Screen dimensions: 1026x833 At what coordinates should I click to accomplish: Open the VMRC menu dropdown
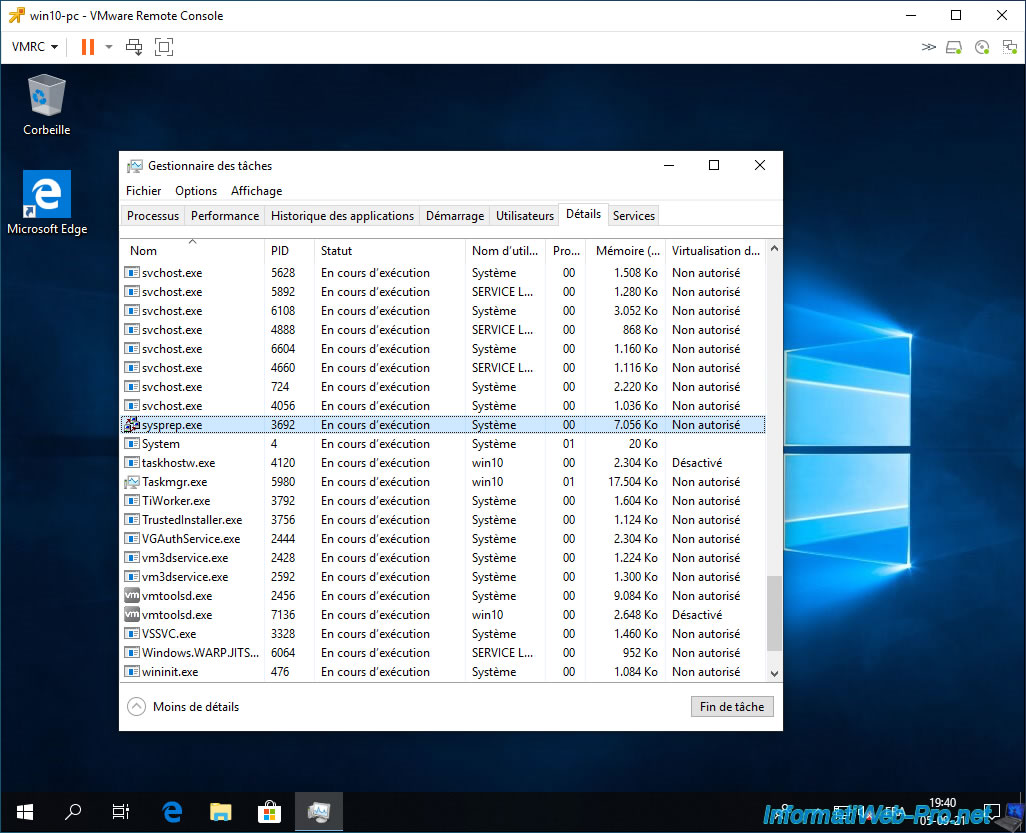pos(35,46)
